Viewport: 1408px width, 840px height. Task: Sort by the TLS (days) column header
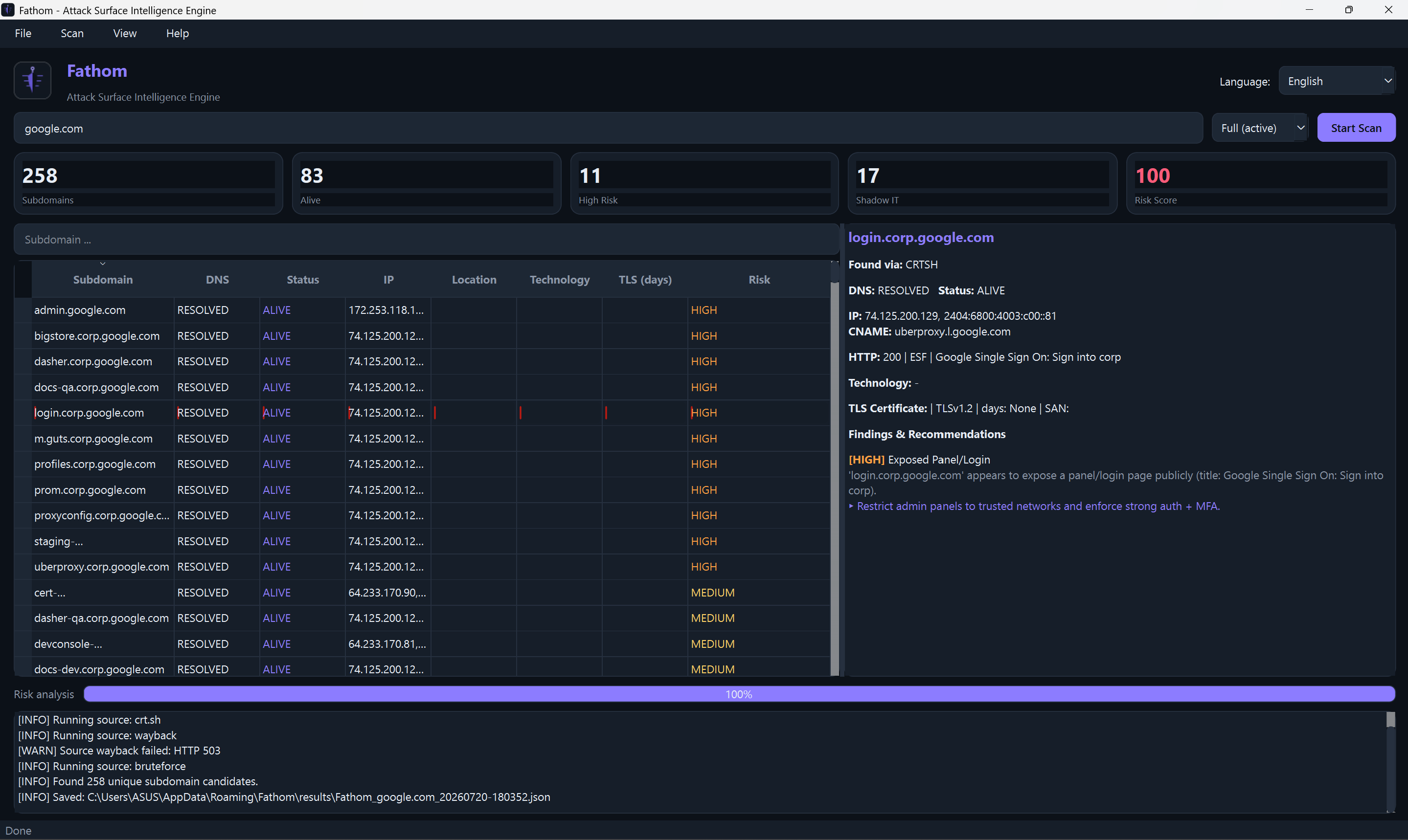(x=645, y=280)
